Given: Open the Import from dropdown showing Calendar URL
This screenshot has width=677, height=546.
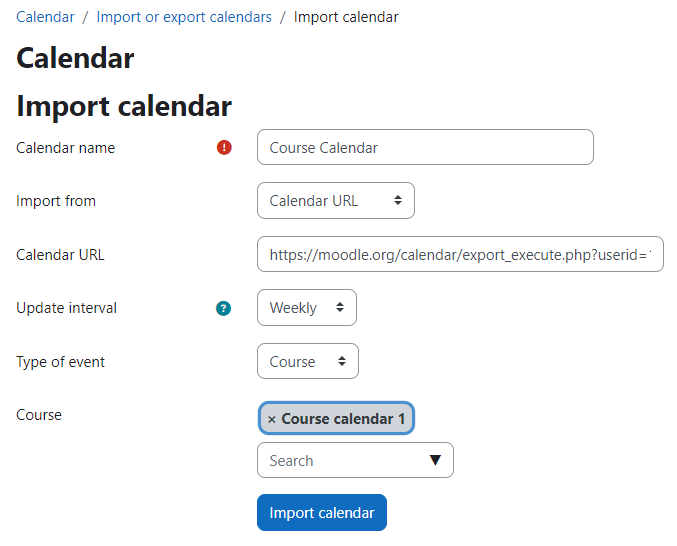Looking at the screenshot, I should point(336,201).
